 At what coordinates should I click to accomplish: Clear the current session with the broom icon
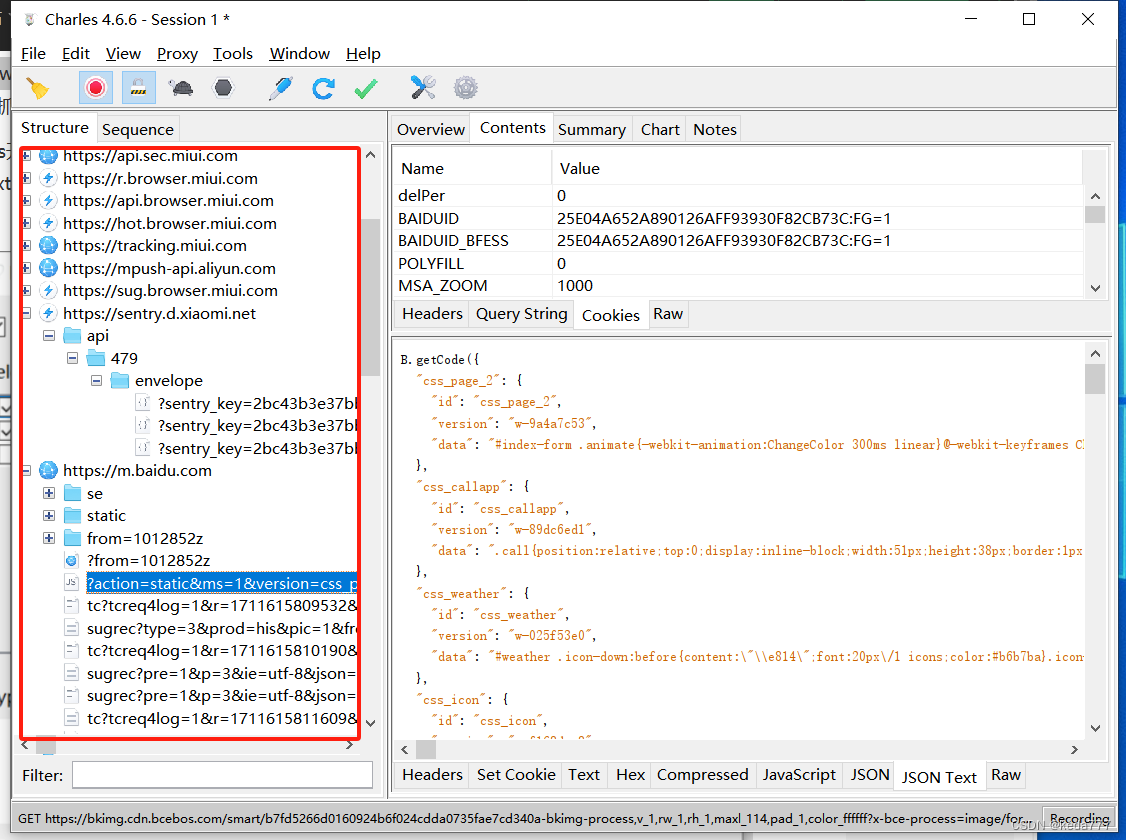(38, 87)
